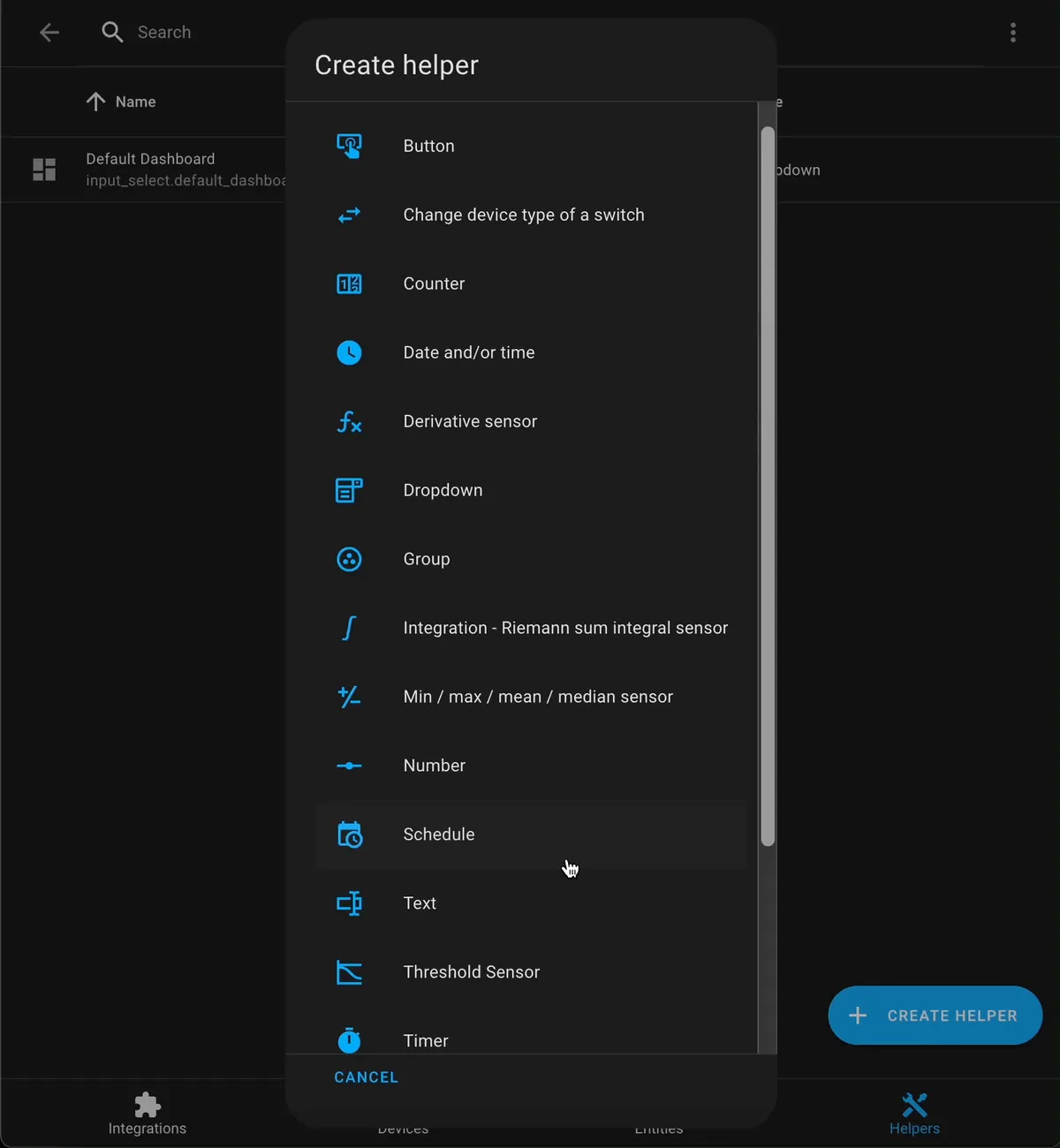
Task: Click the Name sort arrow icon
Action: pyautogui.click(x=95, y=102)
